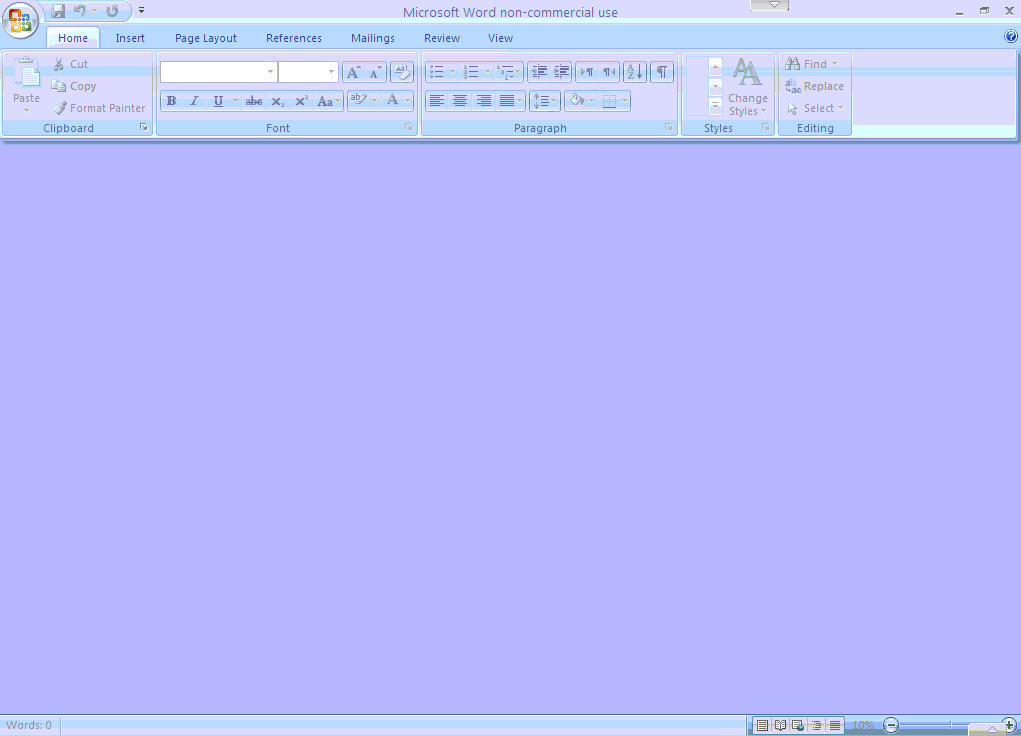Open the Review tab
This screenshot has height=736, width=1021.
(441, 38)
